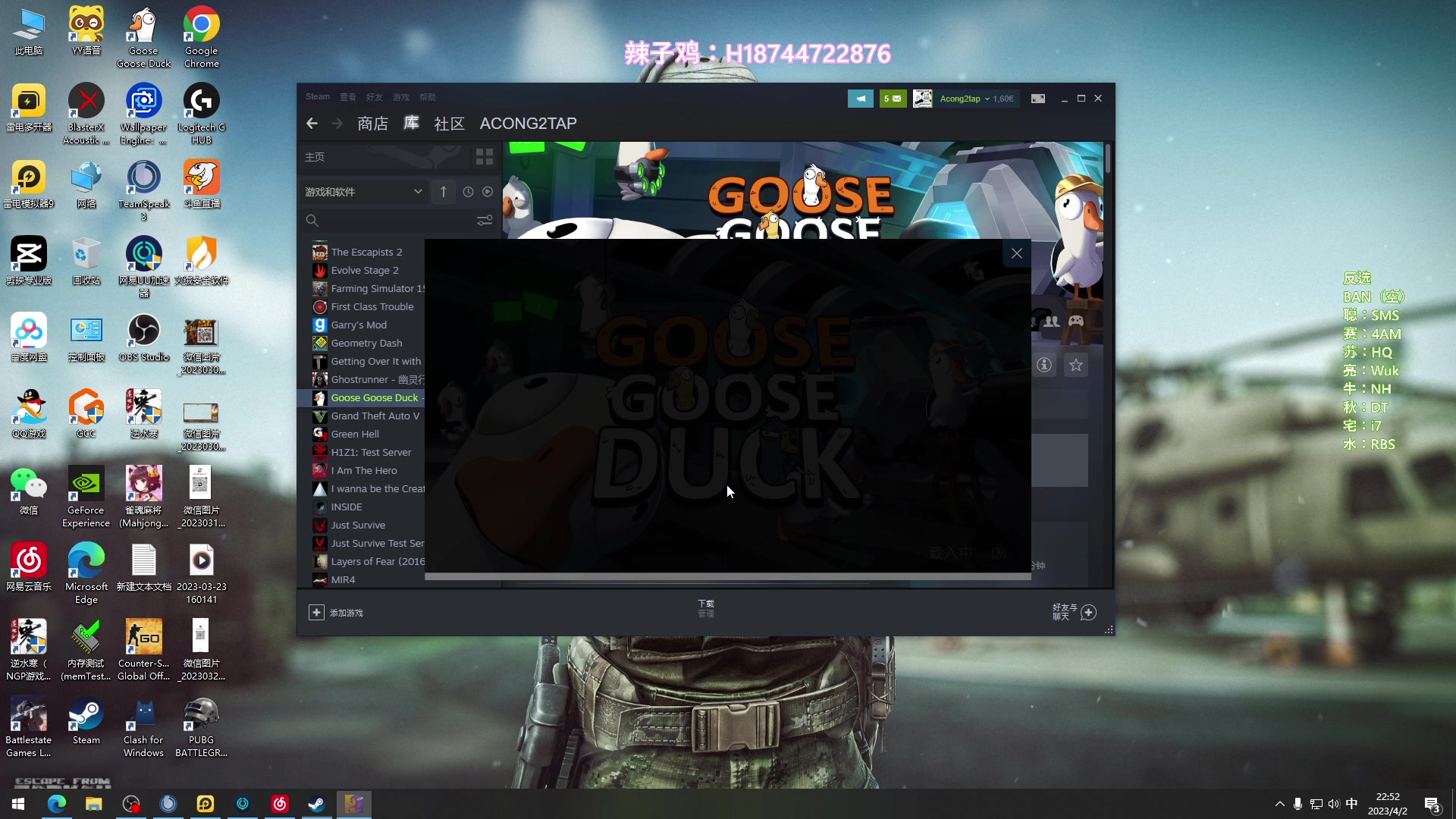
Task: Switch Steam to Big Picture mode
Action: coord(1038,99)
